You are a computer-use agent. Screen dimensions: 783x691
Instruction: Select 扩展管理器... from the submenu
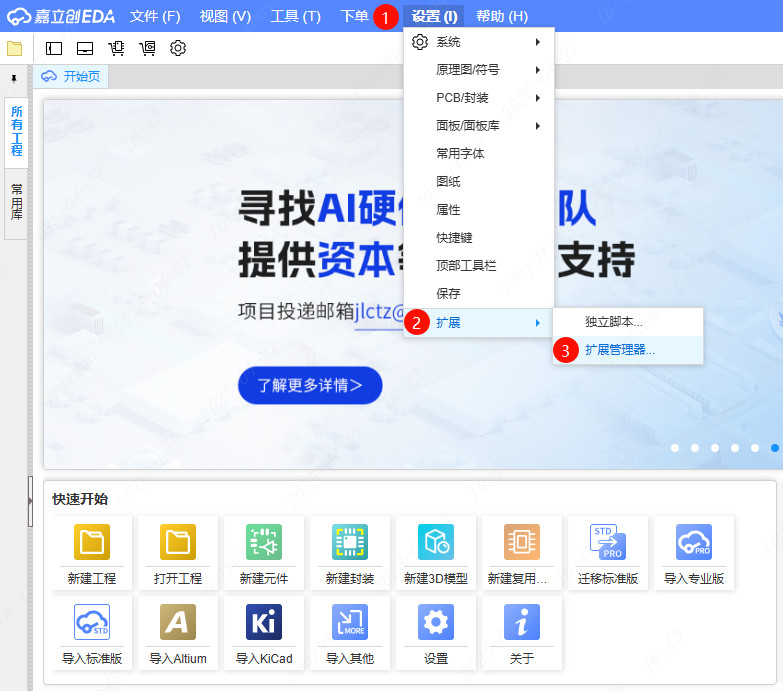pos(620,350)
